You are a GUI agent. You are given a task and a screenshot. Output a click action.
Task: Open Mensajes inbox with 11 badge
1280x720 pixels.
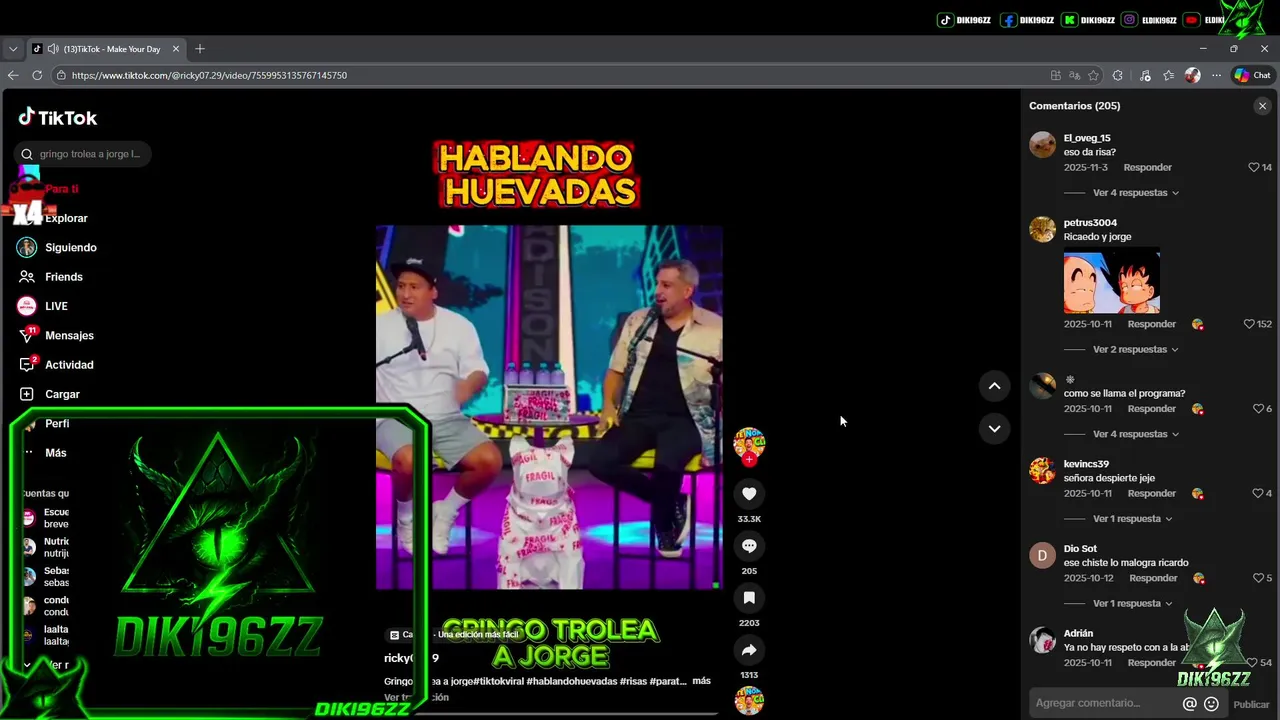[x=56, y=336]
